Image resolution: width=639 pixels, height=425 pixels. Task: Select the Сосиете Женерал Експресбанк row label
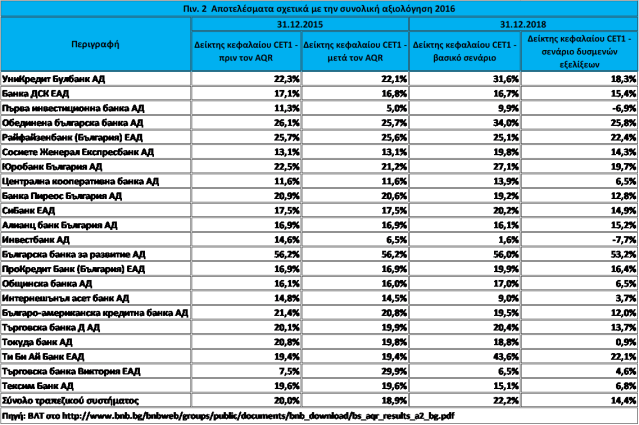click(77, 152)
